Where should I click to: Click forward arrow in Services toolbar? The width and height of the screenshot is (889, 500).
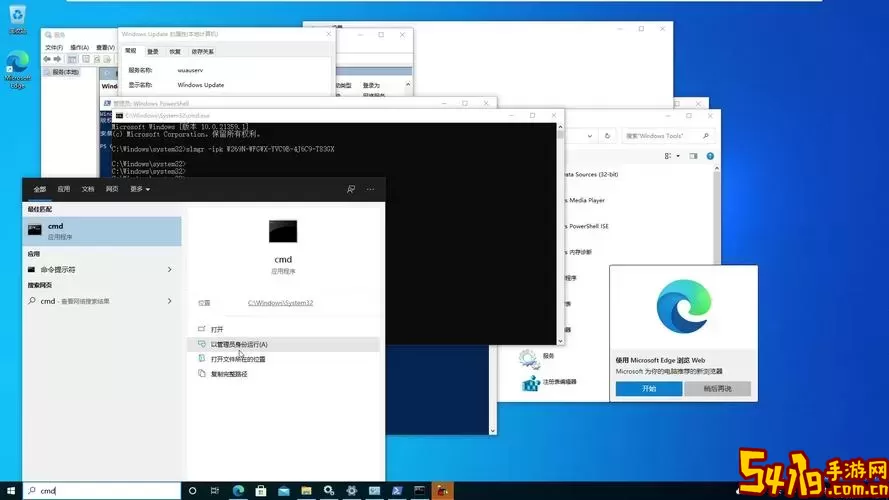(57, 59)
